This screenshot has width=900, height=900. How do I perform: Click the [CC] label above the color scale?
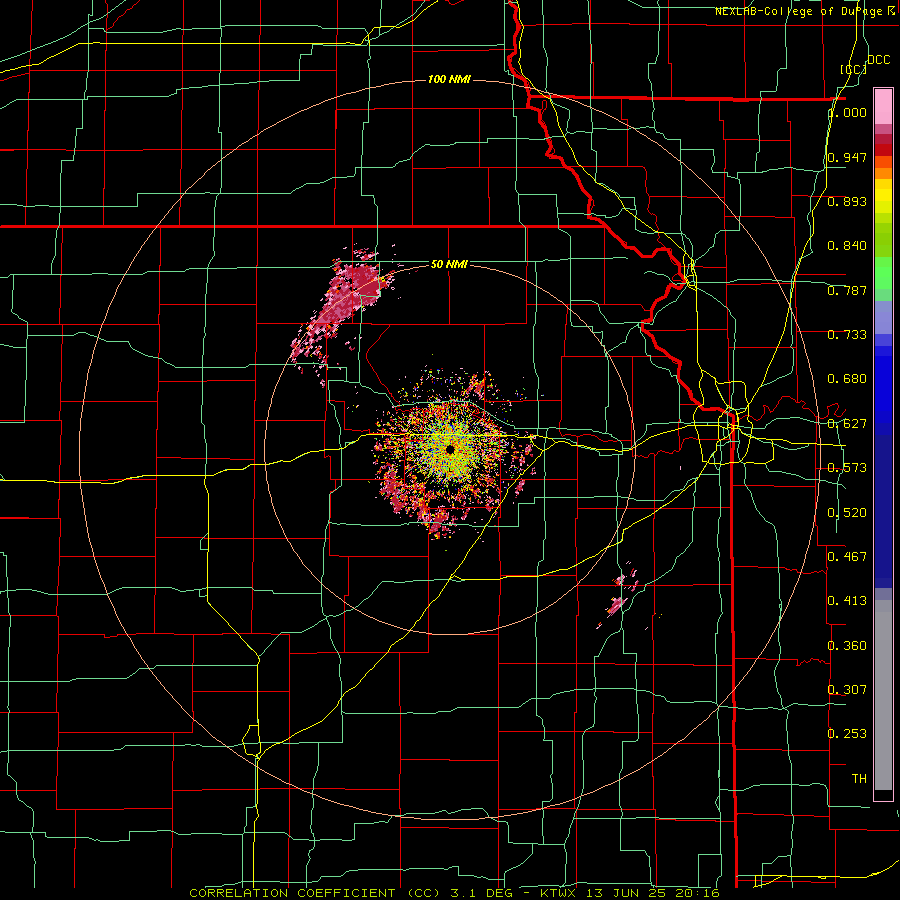coord(854,69)
